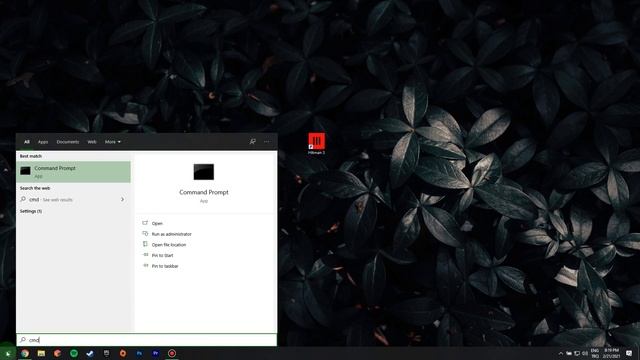This screenshot has height=360, width=640.
Task: Switch to the All search tab
Action: pos(27,142)
